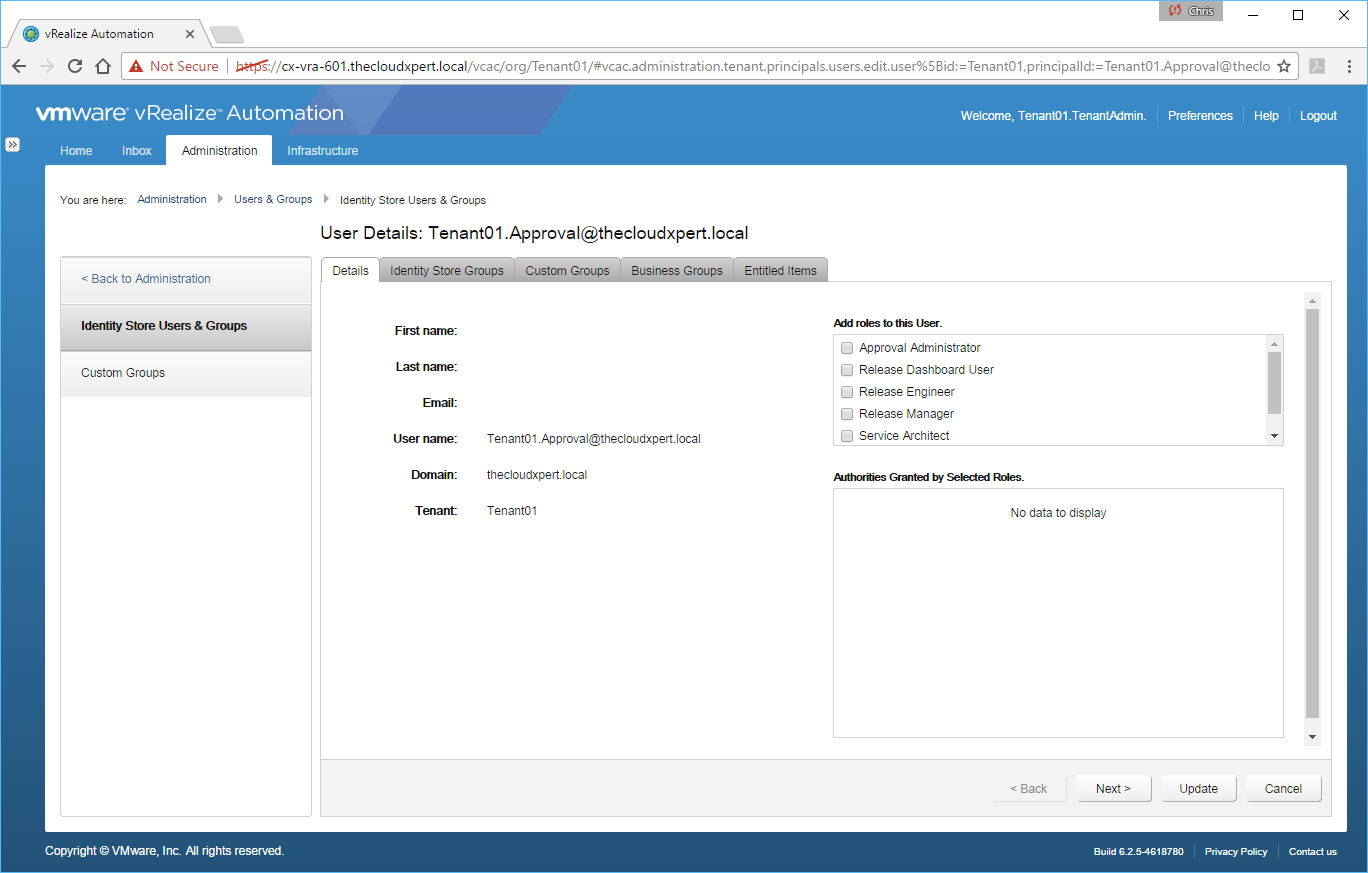Open the Infrastructure main tab
Viewport: 1368px width, 873px height.
(322, 151)
